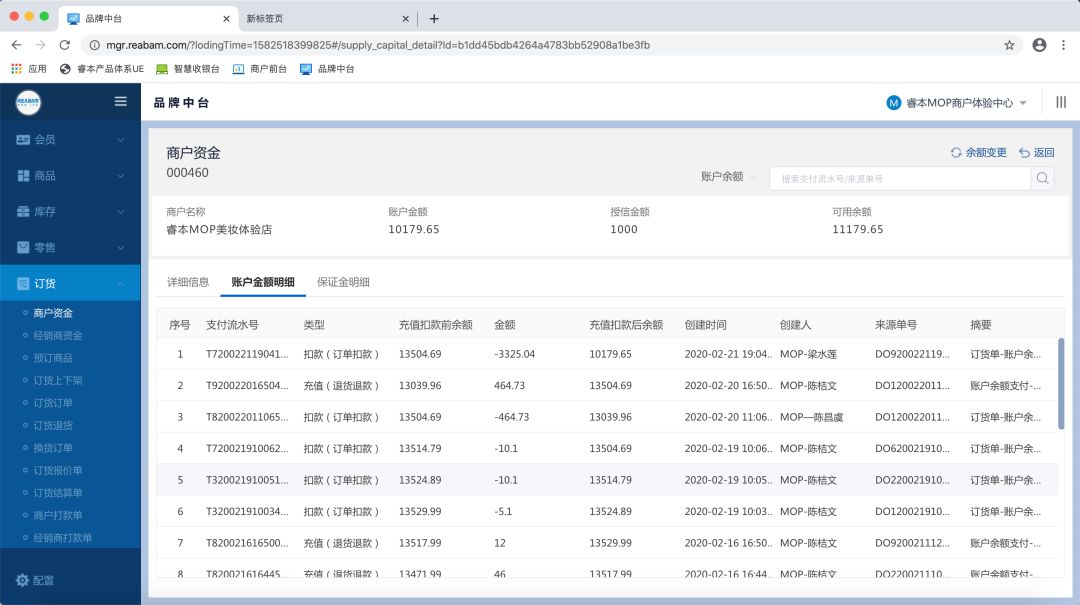Image resolution: width=1080 pixels, height=605 pixels.
Task: Expand the 商品 chevron
Action: click(121, 176)
